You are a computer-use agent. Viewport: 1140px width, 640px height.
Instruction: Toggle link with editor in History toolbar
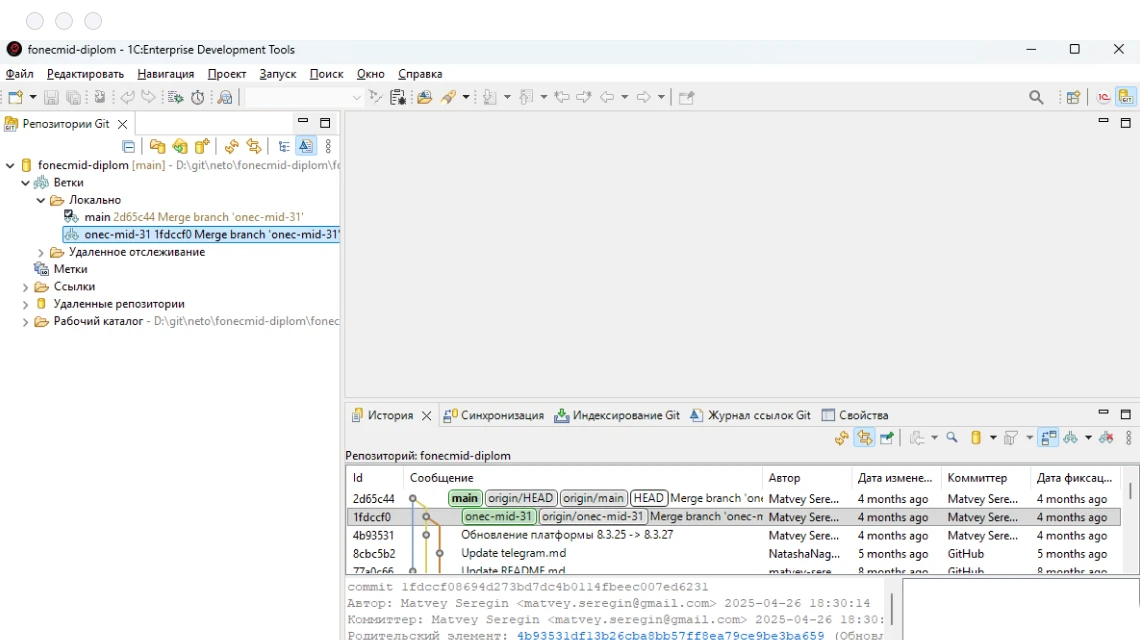click(864, 438)
